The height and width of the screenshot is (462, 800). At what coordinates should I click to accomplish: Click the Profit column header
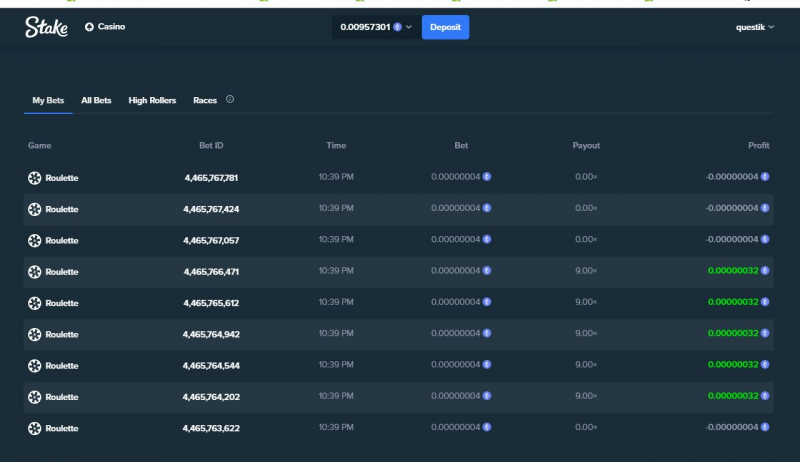click(x=759, y=145)
